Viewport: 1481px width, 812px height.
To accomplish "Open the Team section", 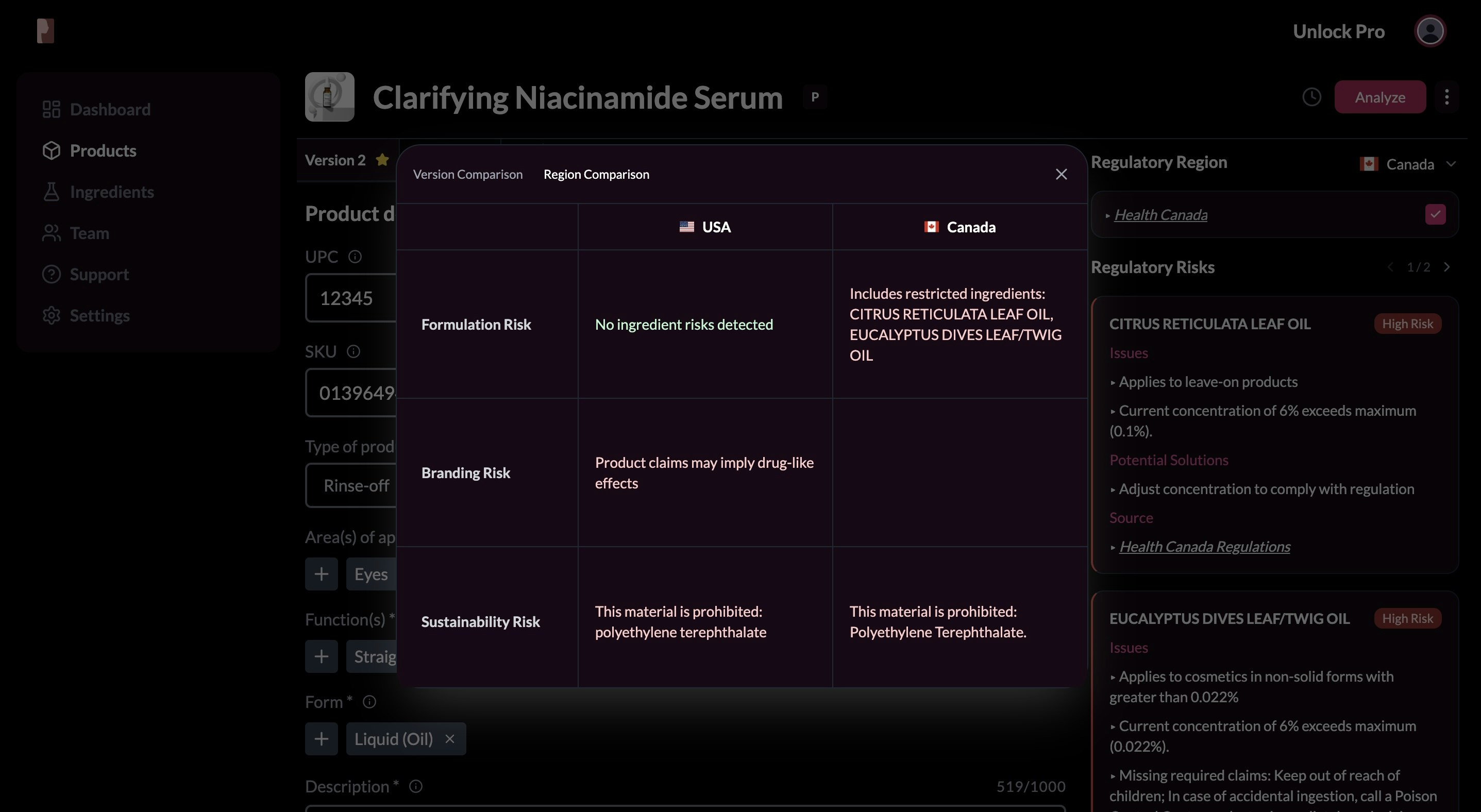I will [89, 233].
